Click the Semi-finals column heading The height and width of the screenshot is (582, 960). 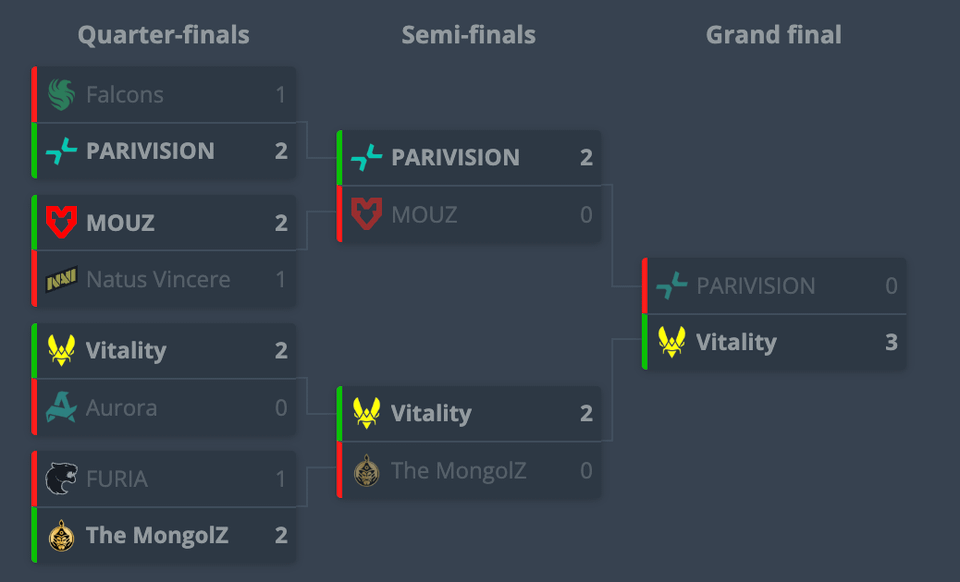pos(468,35)
